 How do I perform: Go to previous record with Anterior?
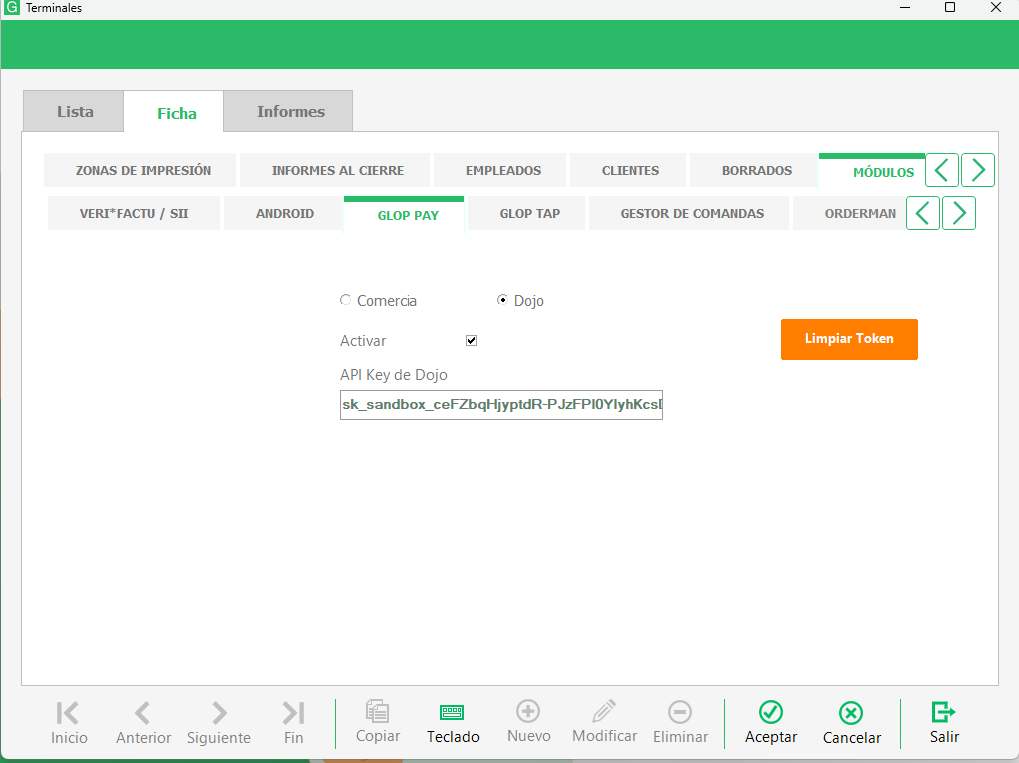[x=143, y=723]
